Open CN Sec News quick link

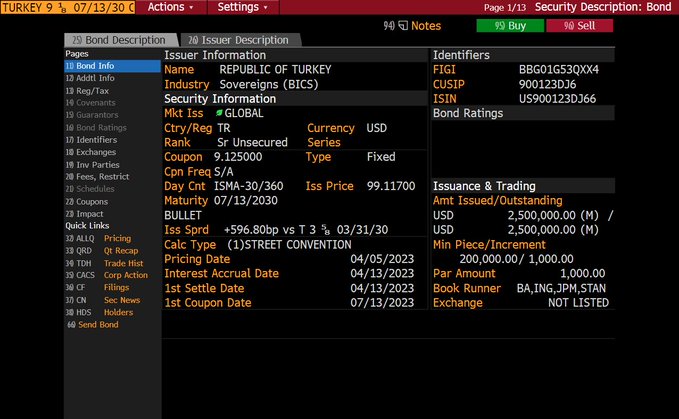click(103, 300)
